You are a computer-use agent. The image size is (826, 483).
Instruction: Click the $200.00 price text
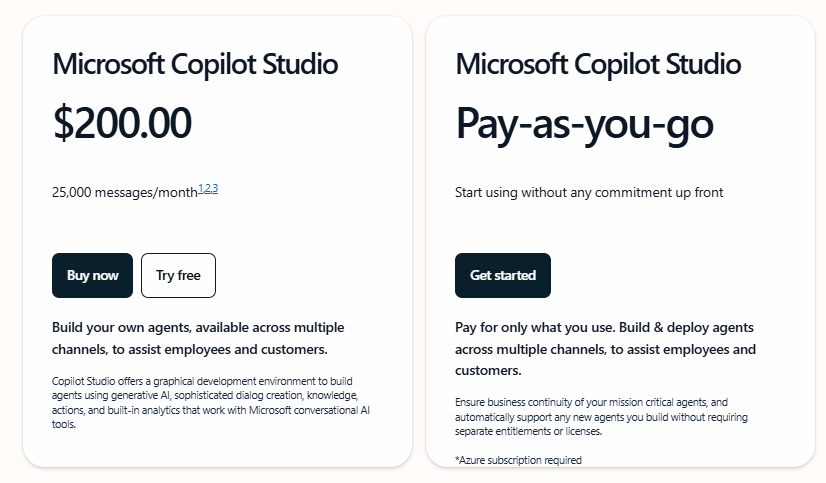point(122,123)
